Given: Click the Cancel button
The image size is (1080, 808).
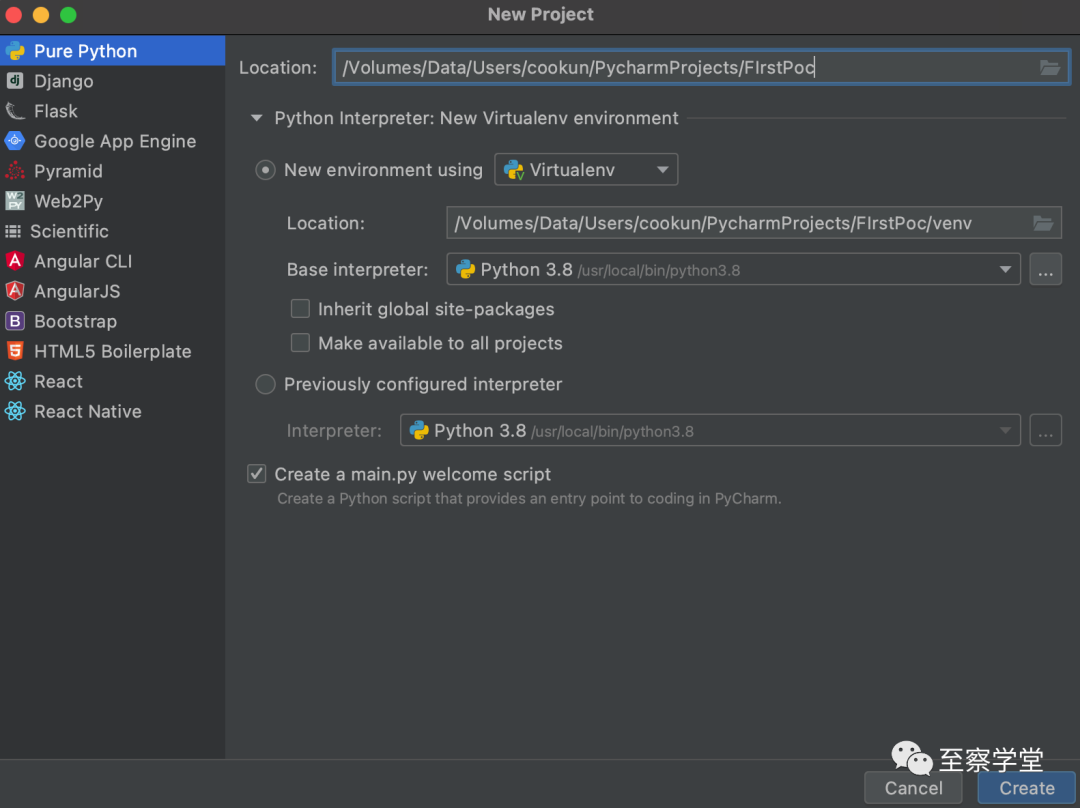Looking at the screenshot, I should click(913, 788).
